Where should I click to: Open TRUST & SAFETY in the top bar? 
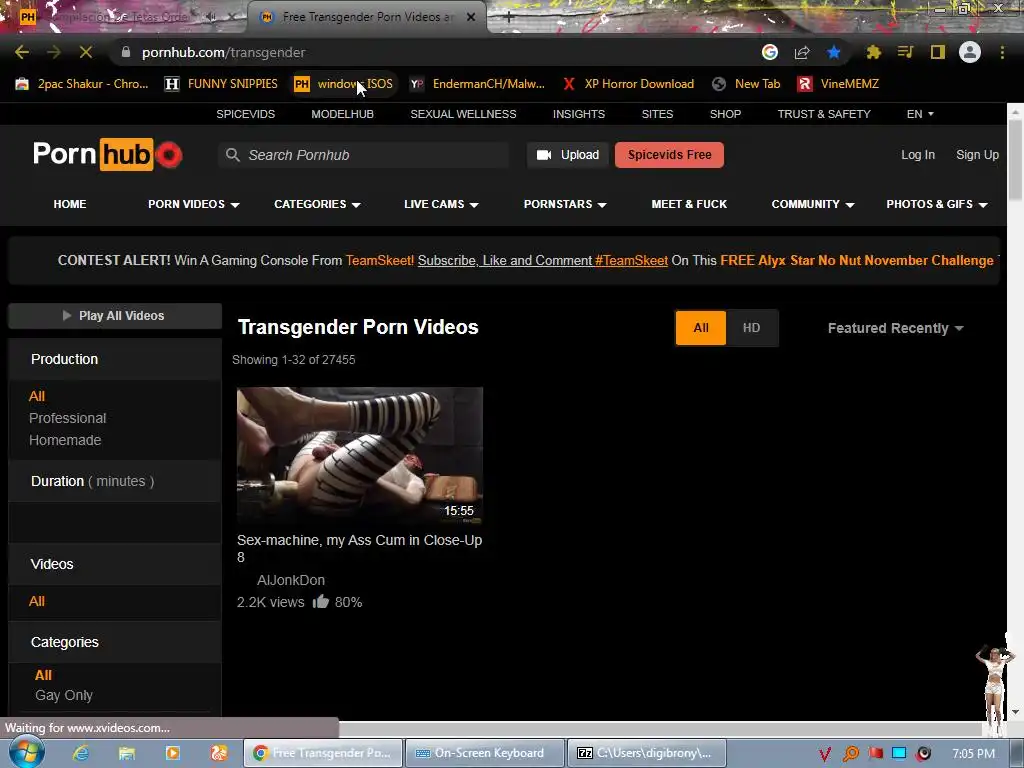click(824, 114)
